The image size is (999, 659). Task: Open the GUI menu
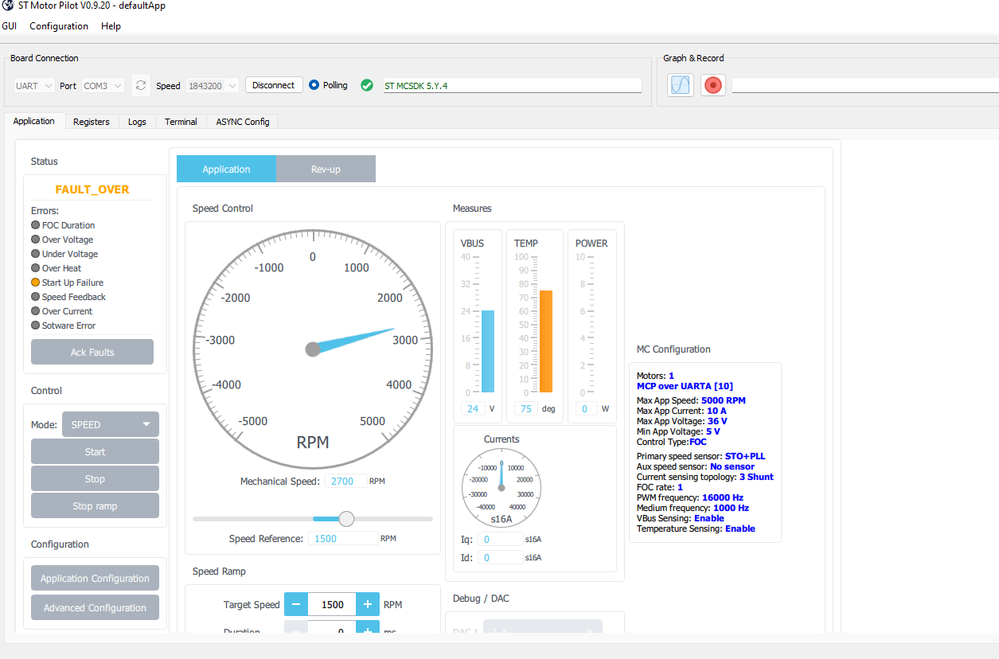coord(9,26)
